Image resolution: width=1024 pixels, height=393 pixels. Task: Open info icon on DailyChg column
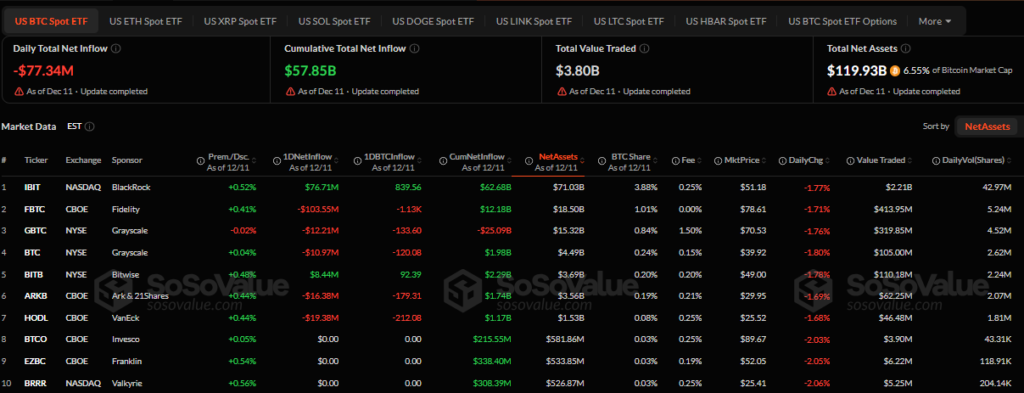782,161
